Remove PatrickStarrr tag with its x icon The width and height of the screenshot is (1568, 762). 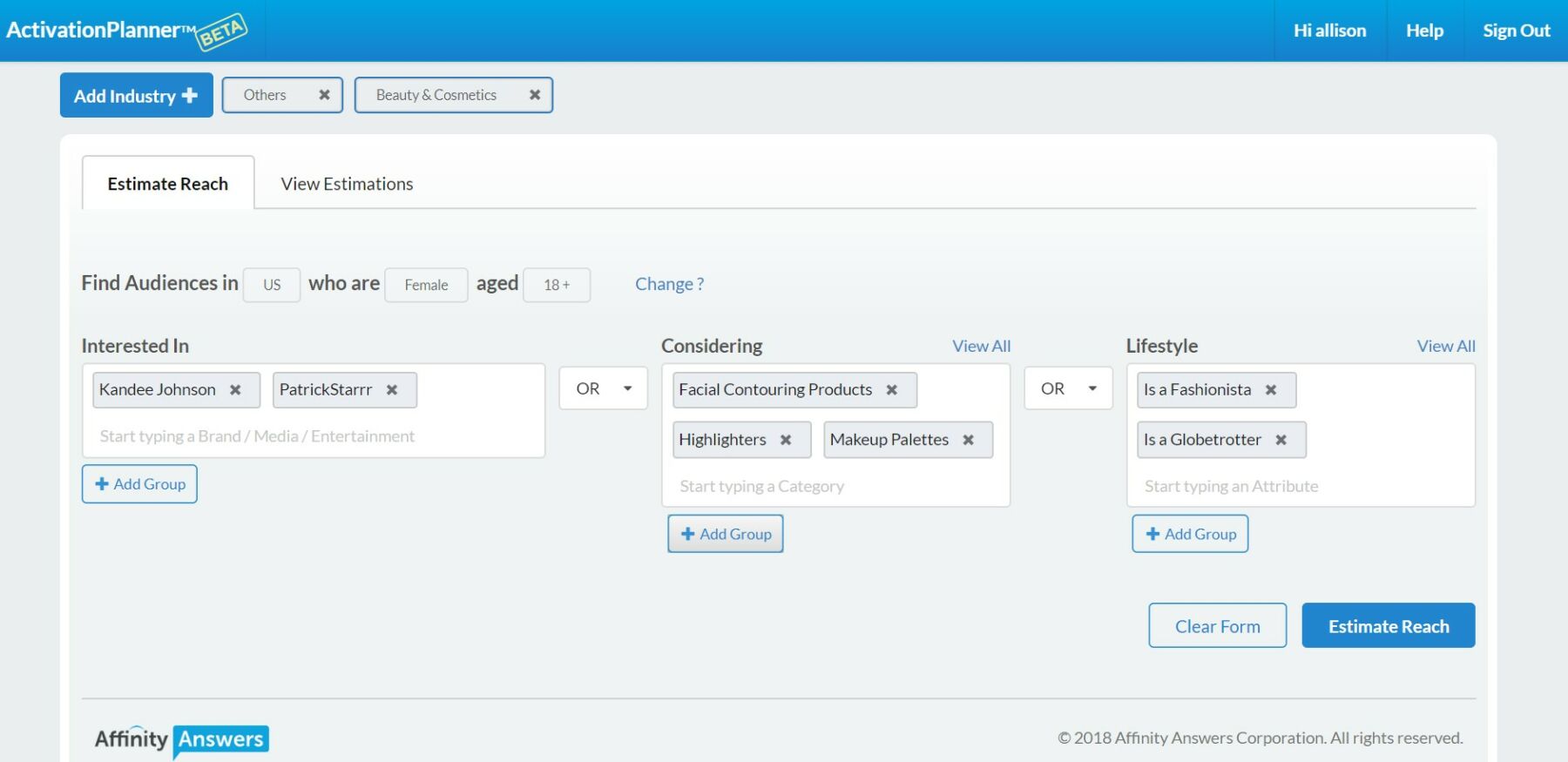[392, 390]
